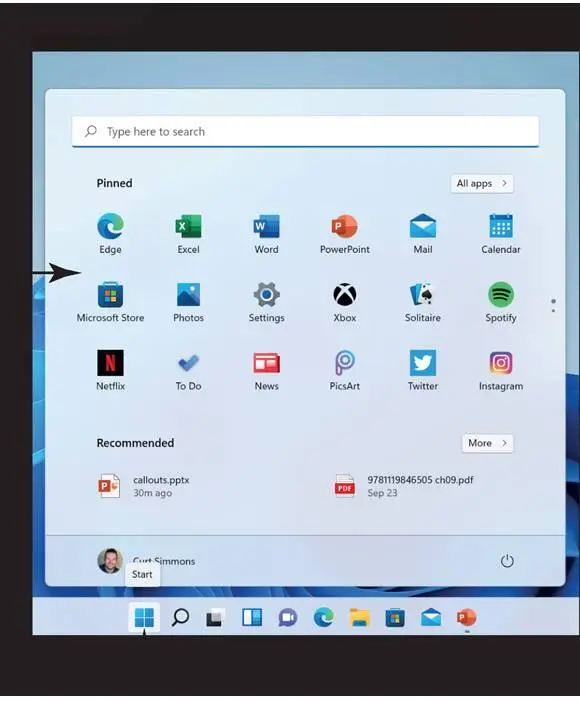
Task: Open PicsArt from pinned apps
Action: tap(344, 370)
